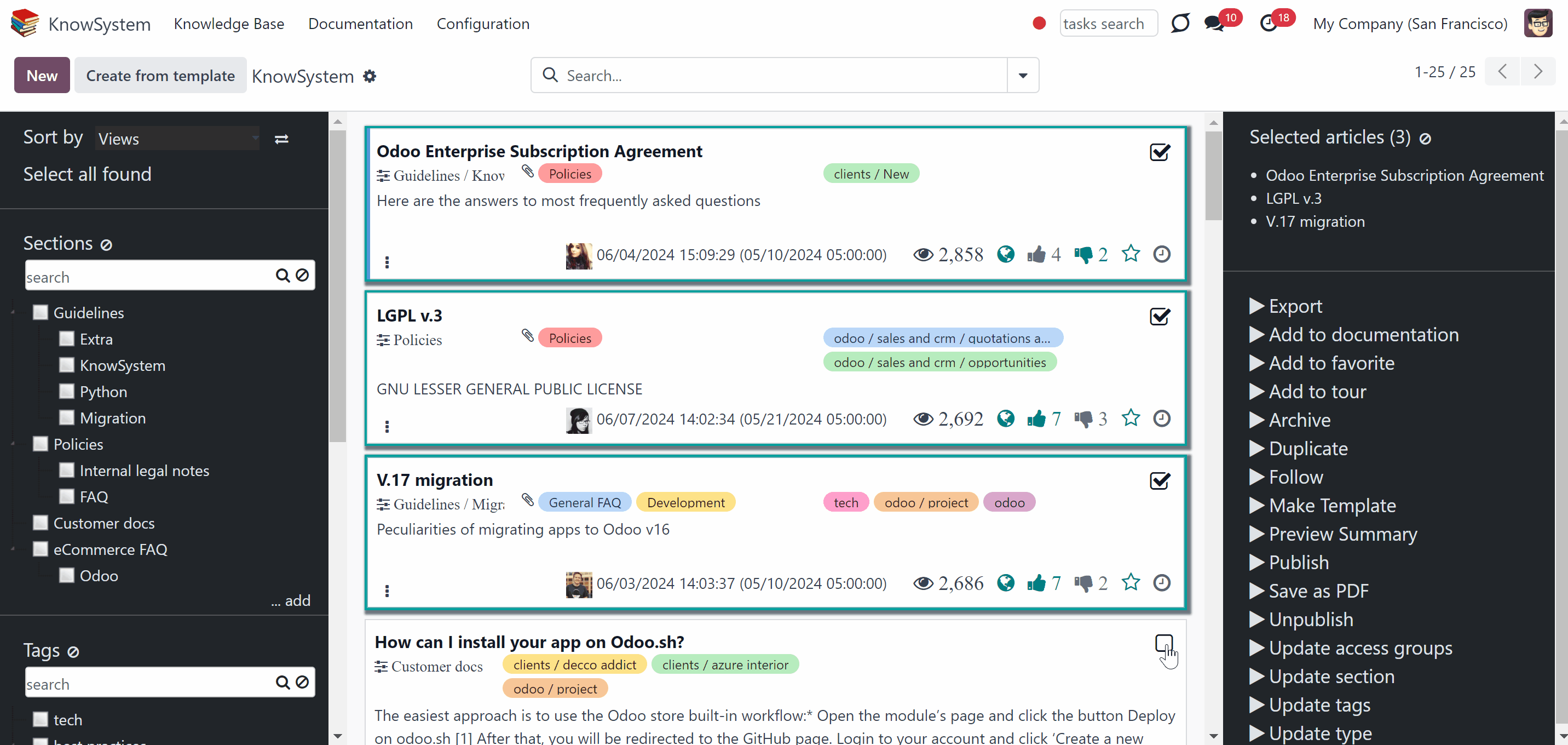Click the red recording dot icon

pyautogui.click(x=1039, y=23)
